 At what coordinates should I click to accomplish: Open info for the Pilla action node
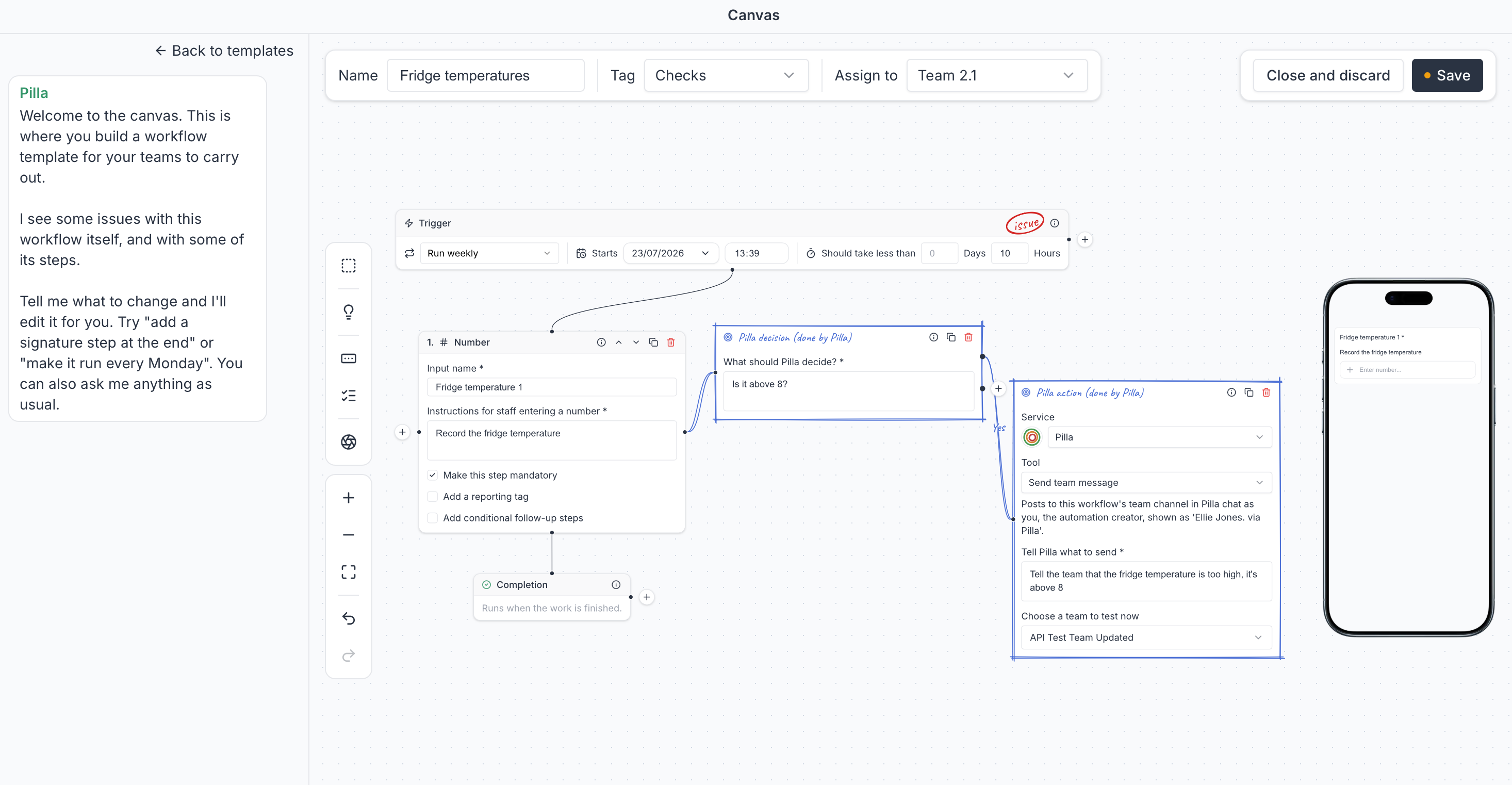tap(1231, 392)
